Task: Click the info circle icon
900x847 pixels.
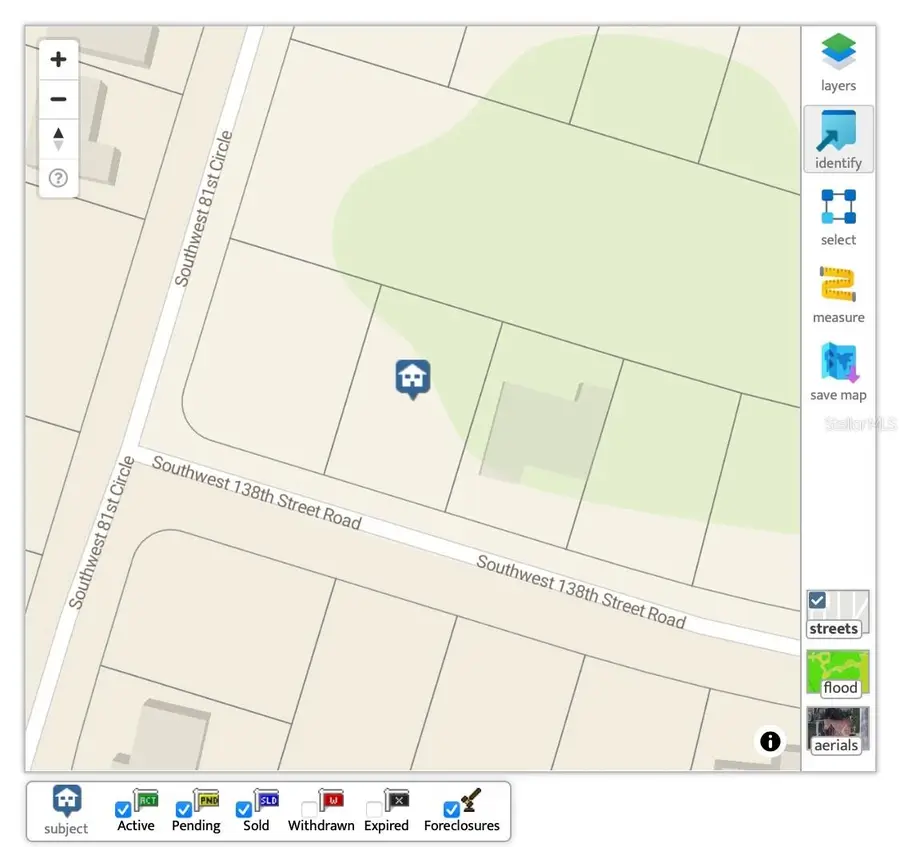Action: (x=770, y=741)
